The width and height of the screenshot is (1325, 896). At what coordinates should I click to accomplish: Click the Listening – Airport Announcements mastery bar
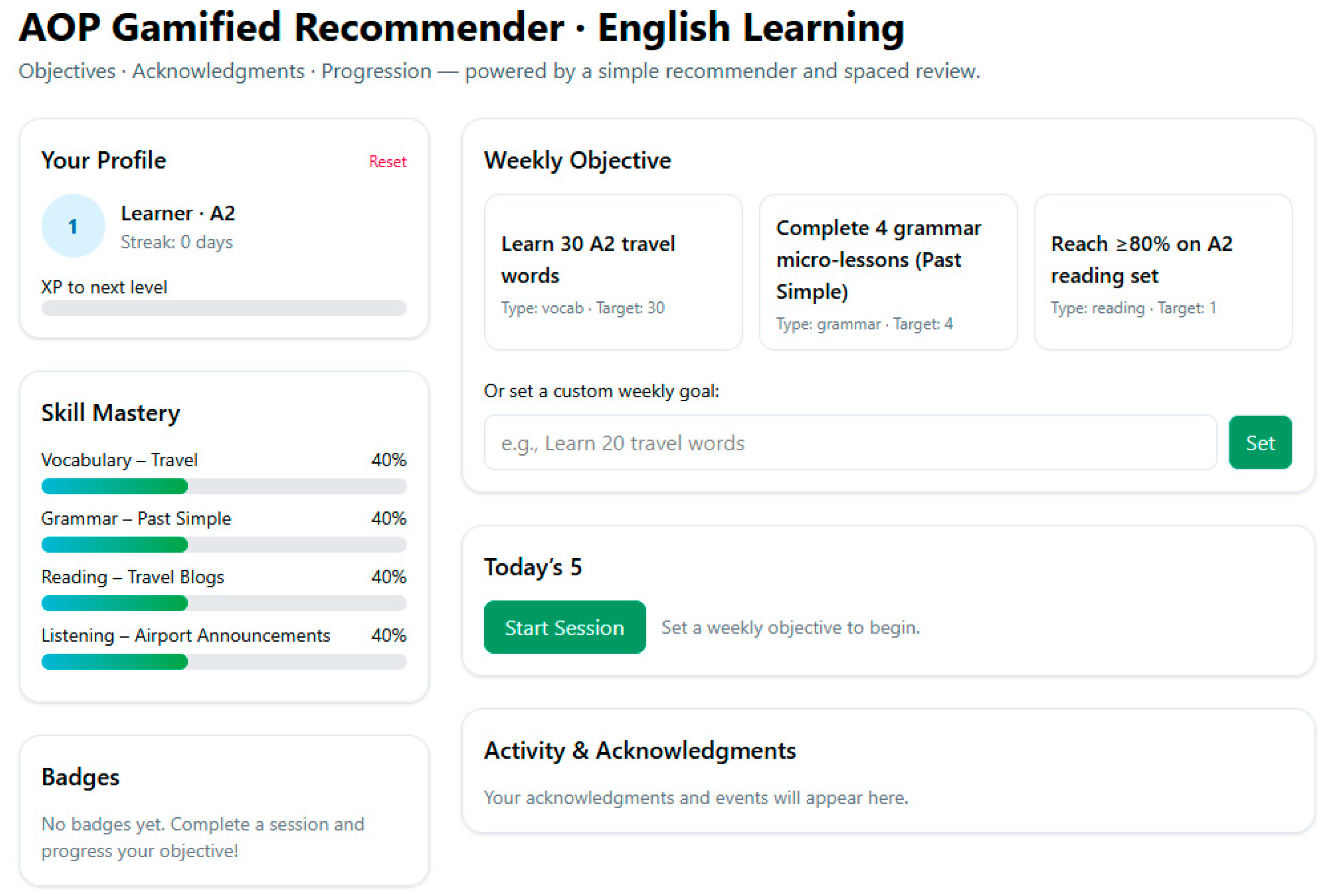(x=224, y=662)
